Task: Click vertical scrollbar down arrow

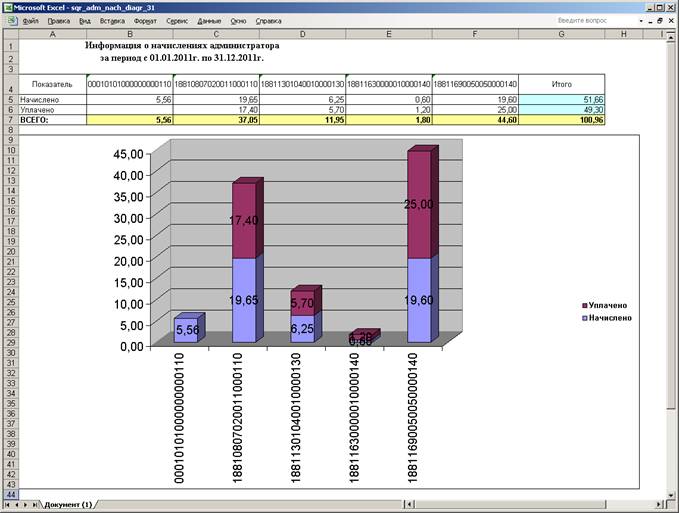Action: [x=671, y=494]
